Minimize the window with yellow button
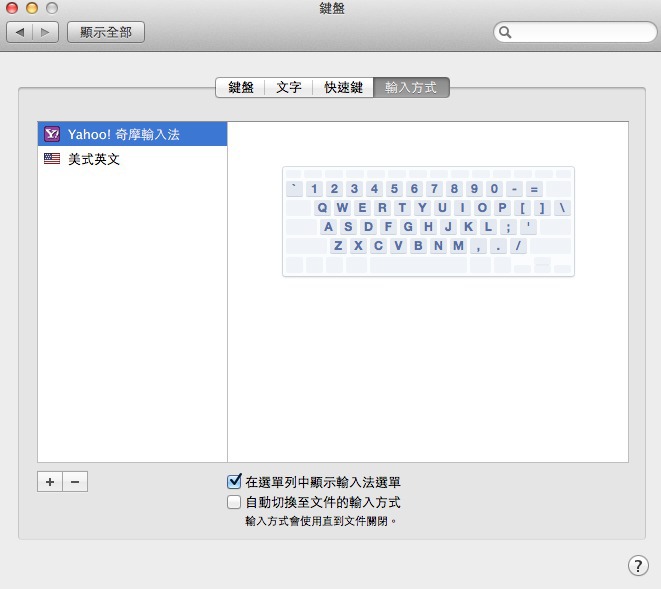 [32, 8]
